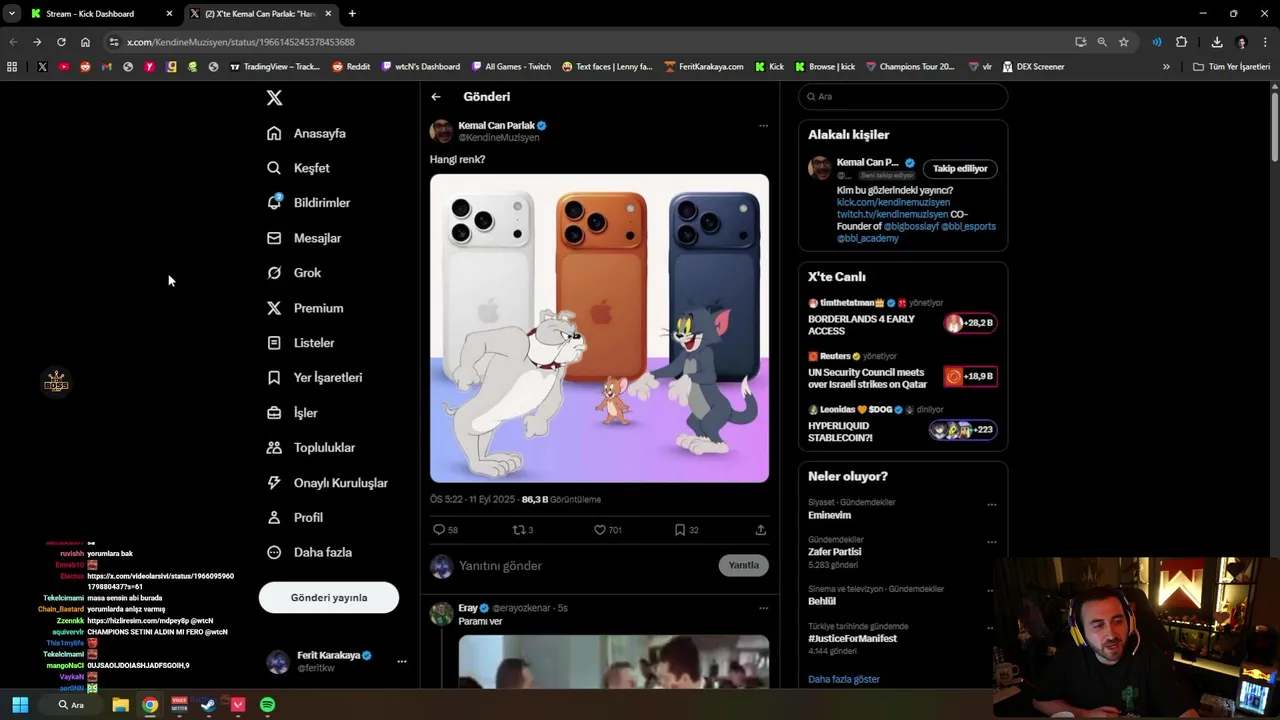Click Takip ediliyor button
Screen dimensions: 1280x720
coord(960,169)
